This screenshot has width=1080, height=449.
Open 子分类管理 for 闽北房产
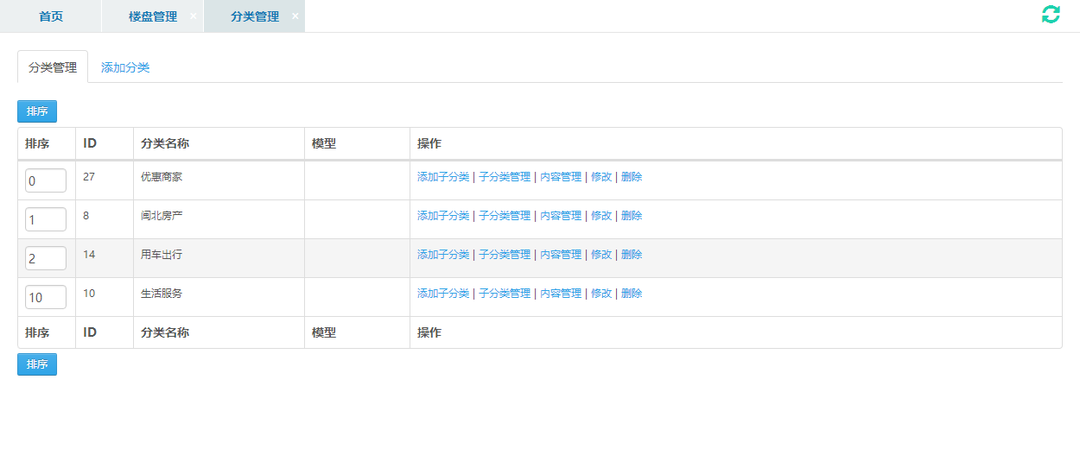click(505, 216)
